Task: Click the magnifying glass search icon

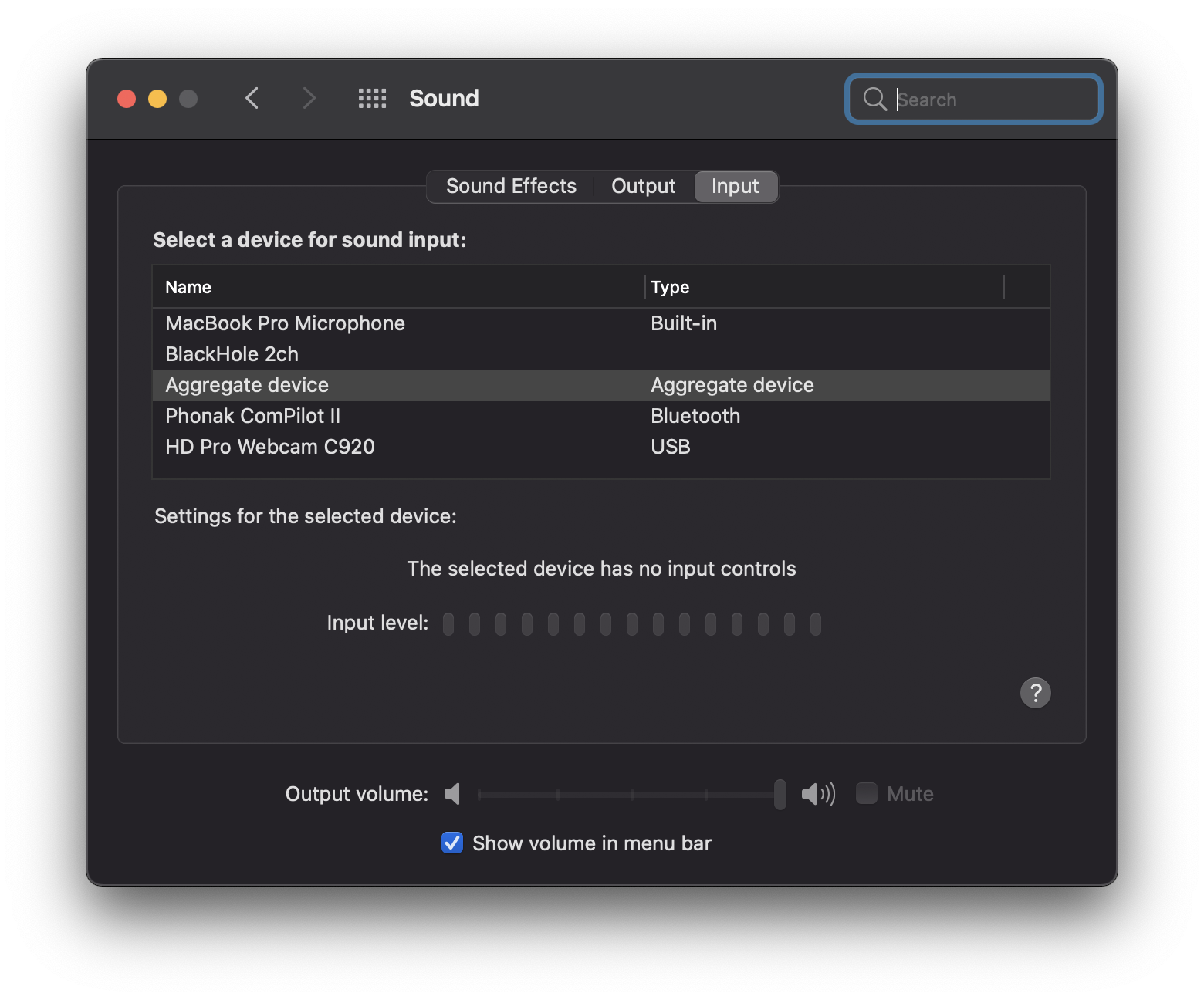Action: tap(874, 99)
